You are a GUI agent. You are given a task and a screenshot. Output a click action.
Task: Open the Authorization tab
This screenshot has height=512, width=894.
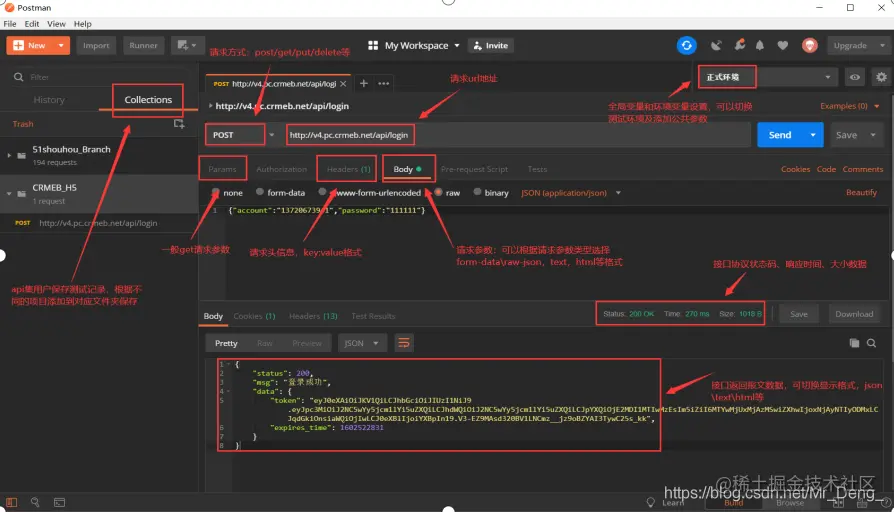coord(282,169)
